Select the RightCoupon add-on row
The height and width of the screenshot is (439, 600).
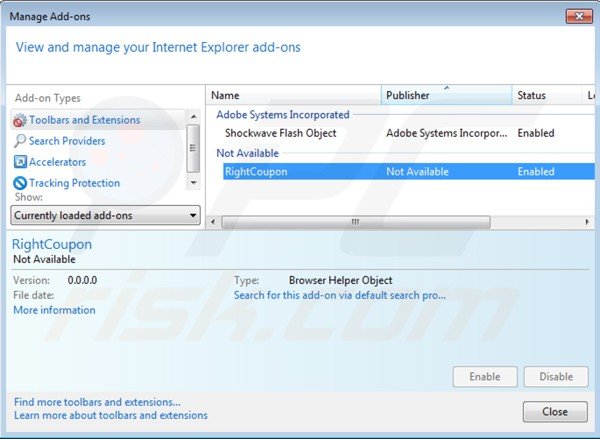tap(409, 171)
